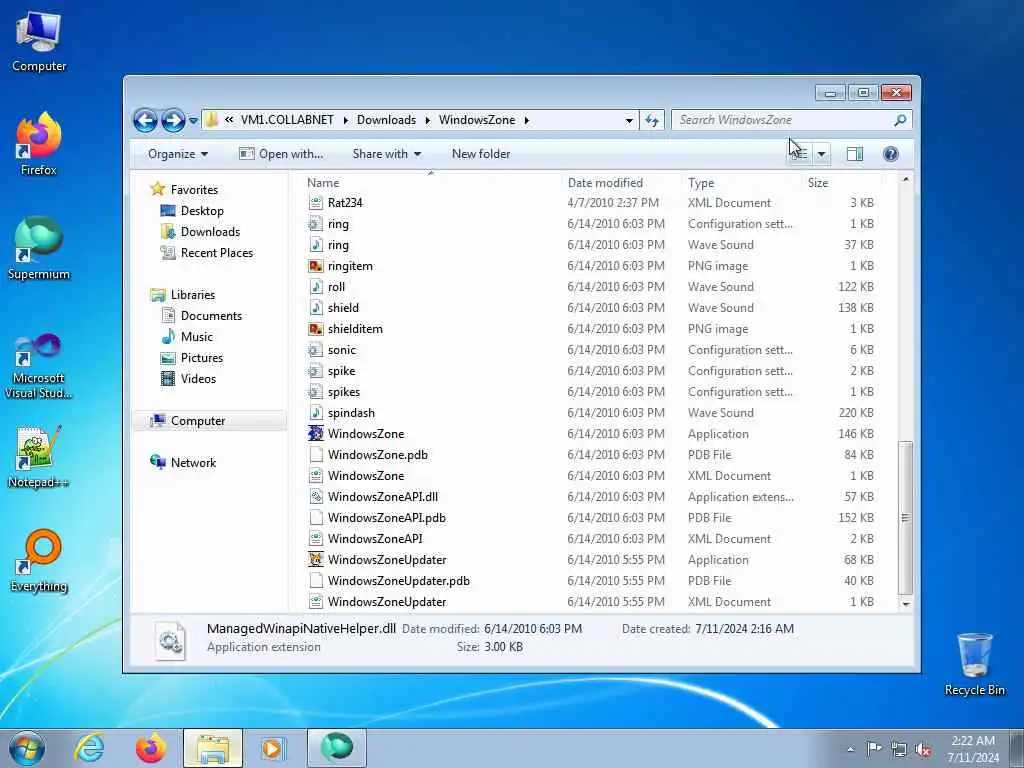
Task: Click the scrollbar down arrow
Action: [905, 605]
